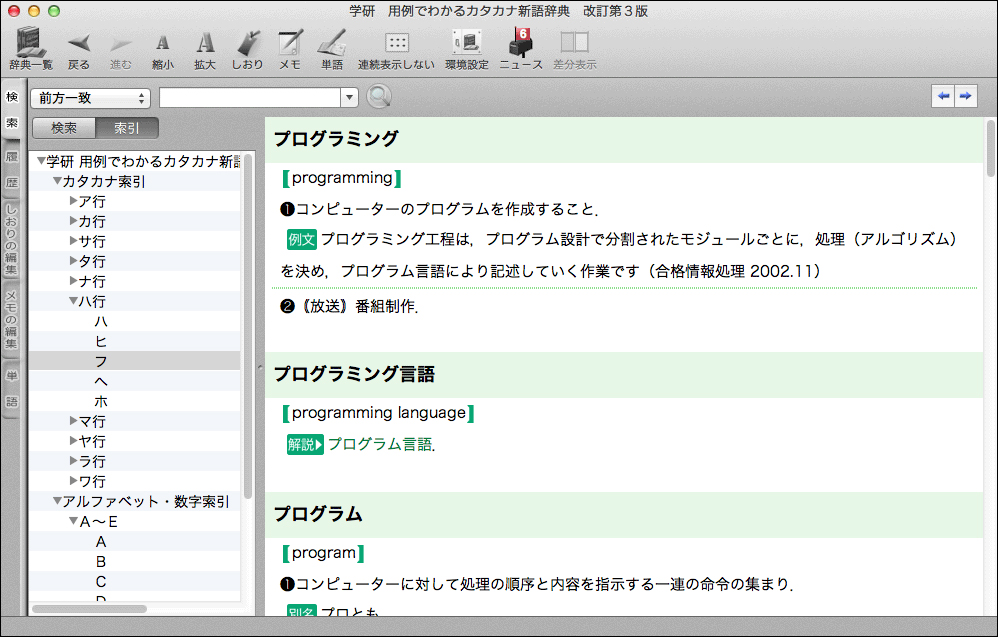Open メモの編集 side tab
Image resolution: width=998 pixels, height=637 pixels.
11,319
